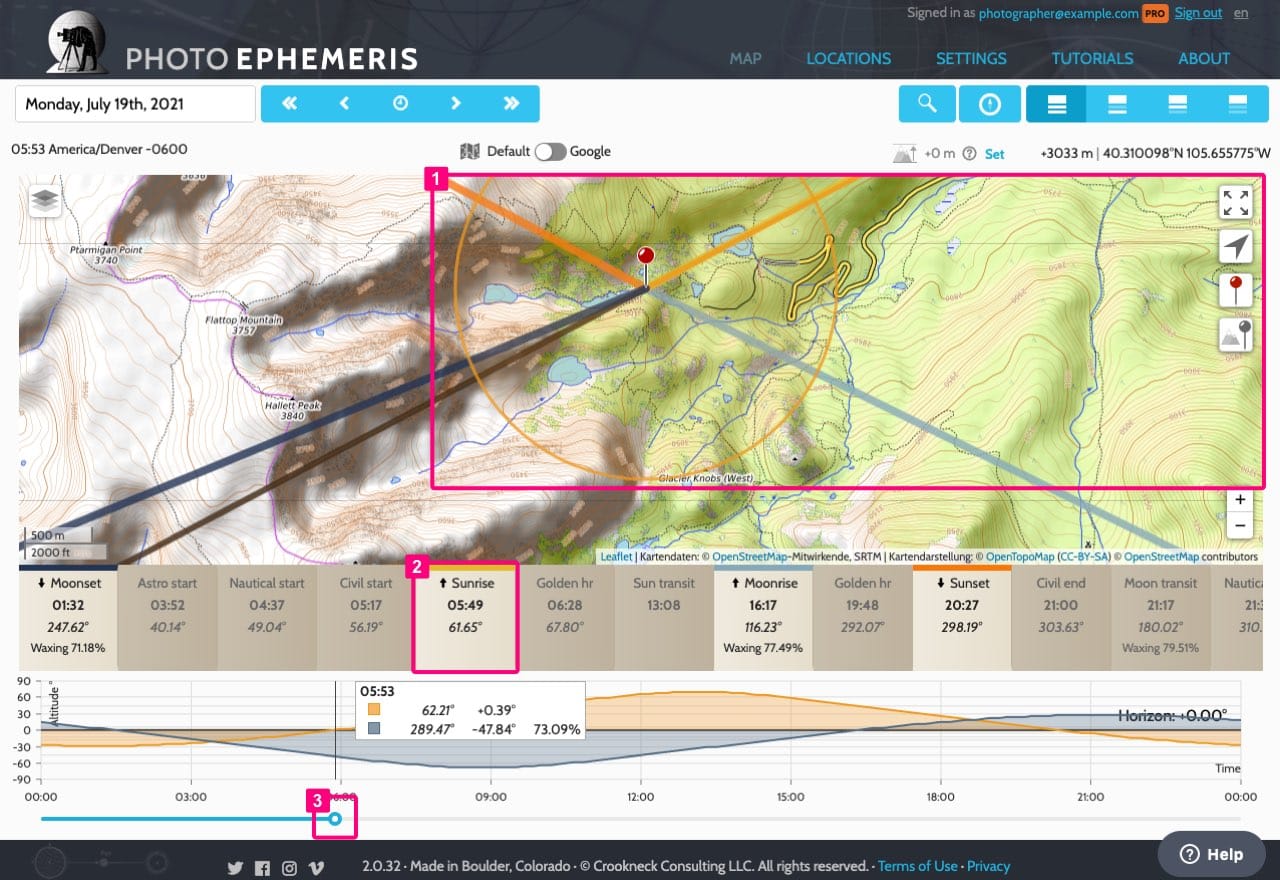The image size is (1280, 880).
Task: Select the Moonrise 16:17 event card
Action: tap(762, 618)
